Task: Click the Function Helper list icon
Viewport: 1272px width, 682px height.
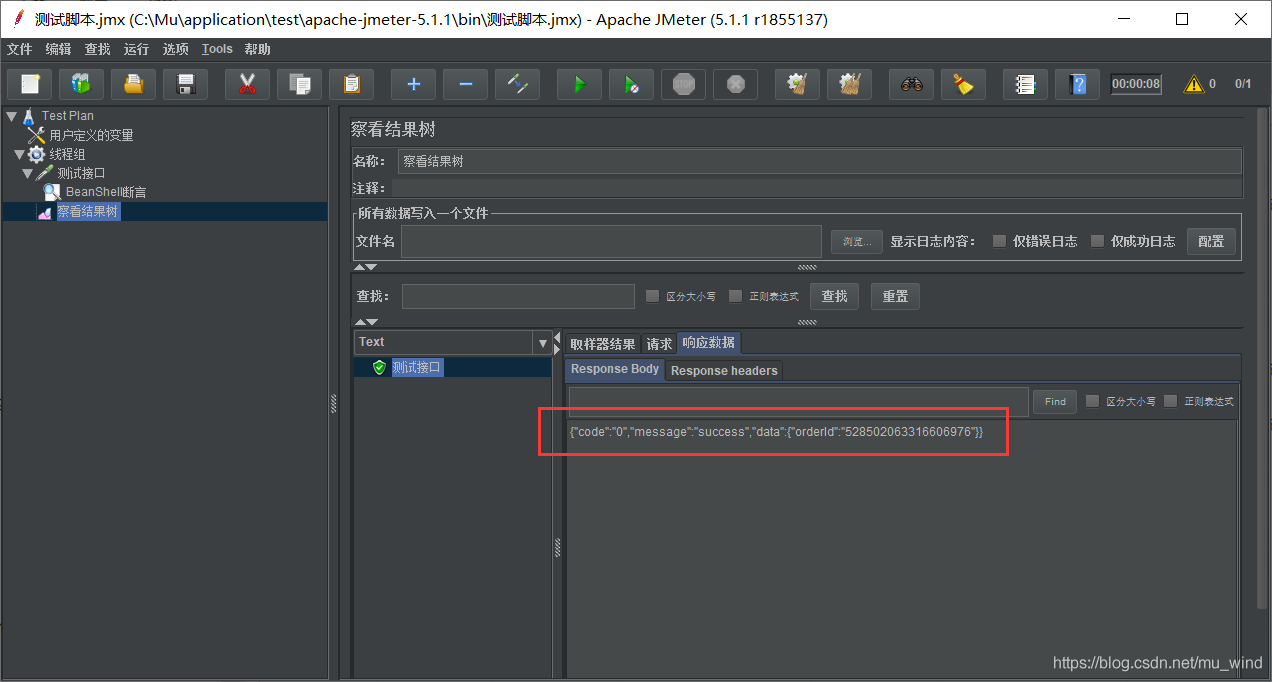Action: 1025,85
